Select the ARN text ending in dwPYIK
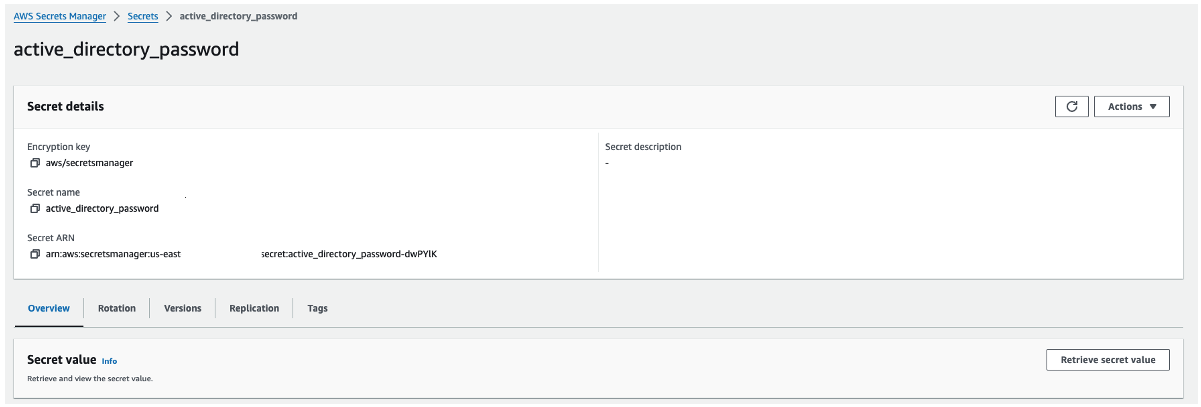The width and height of the screenshot is (1201, 407). [x=349, y=254]
